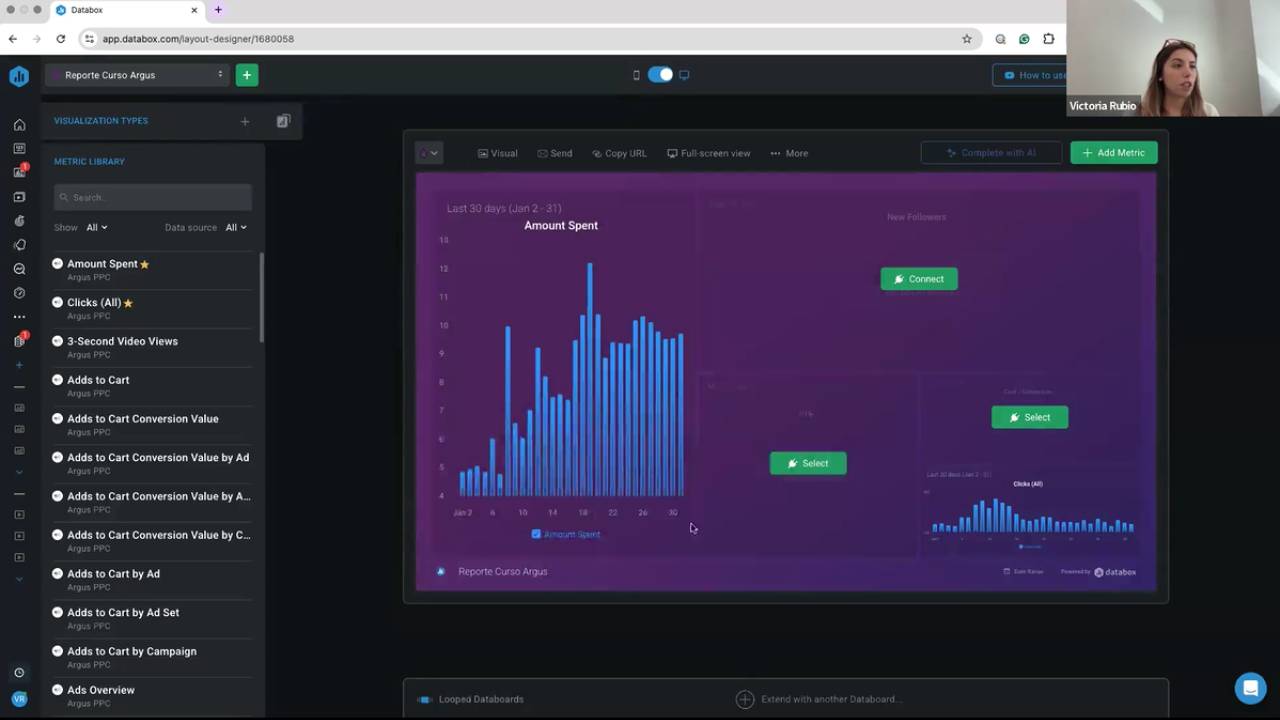Click the metric library Search field
This screenshot has height=720, width=1280.
(153, 197)
